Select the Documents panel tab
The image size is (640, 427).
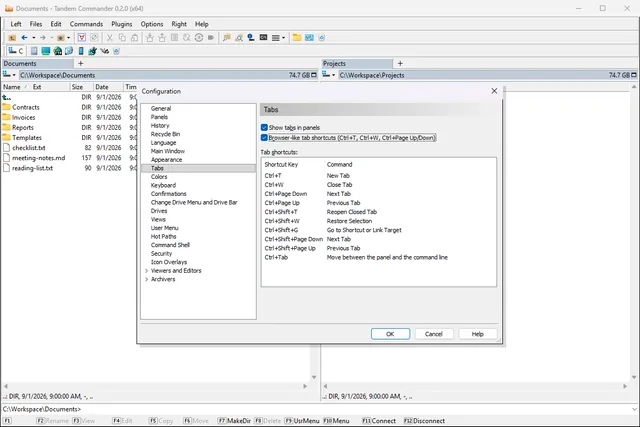38,64
